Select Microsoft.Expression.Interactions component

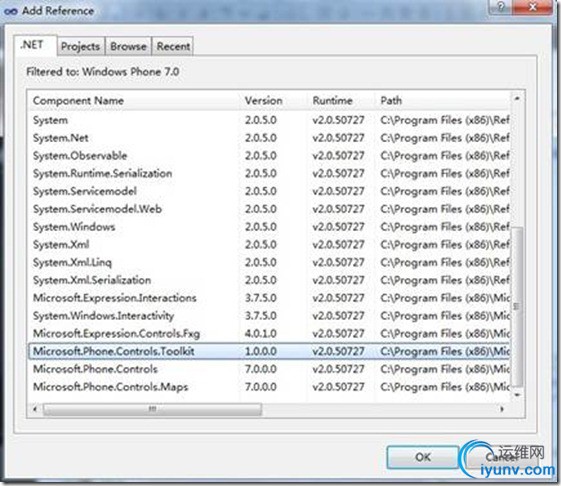pyautogui.click(x=269, y=298)
